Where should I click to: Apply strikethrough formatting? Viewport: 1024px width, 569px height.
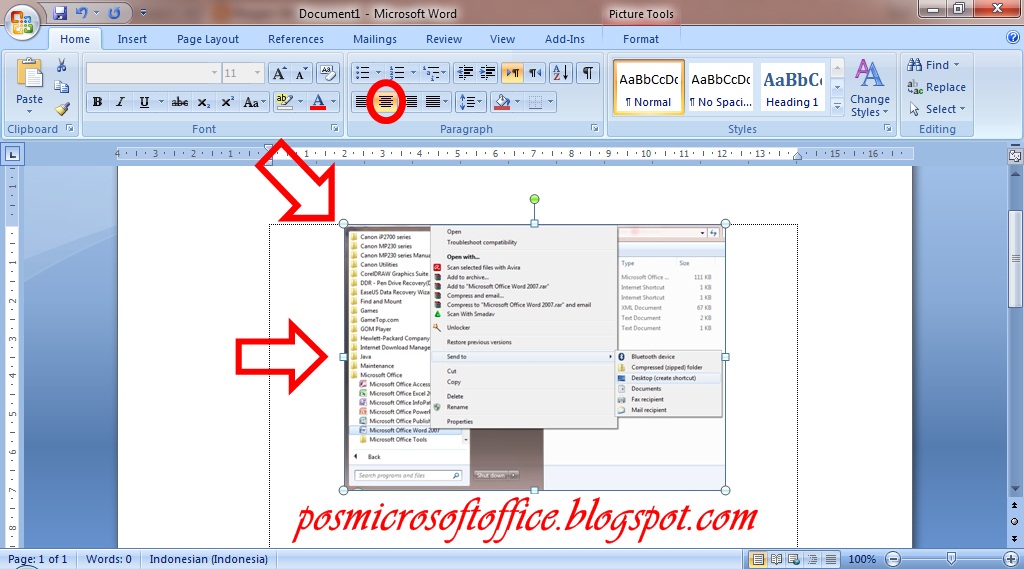click(180, 102)
